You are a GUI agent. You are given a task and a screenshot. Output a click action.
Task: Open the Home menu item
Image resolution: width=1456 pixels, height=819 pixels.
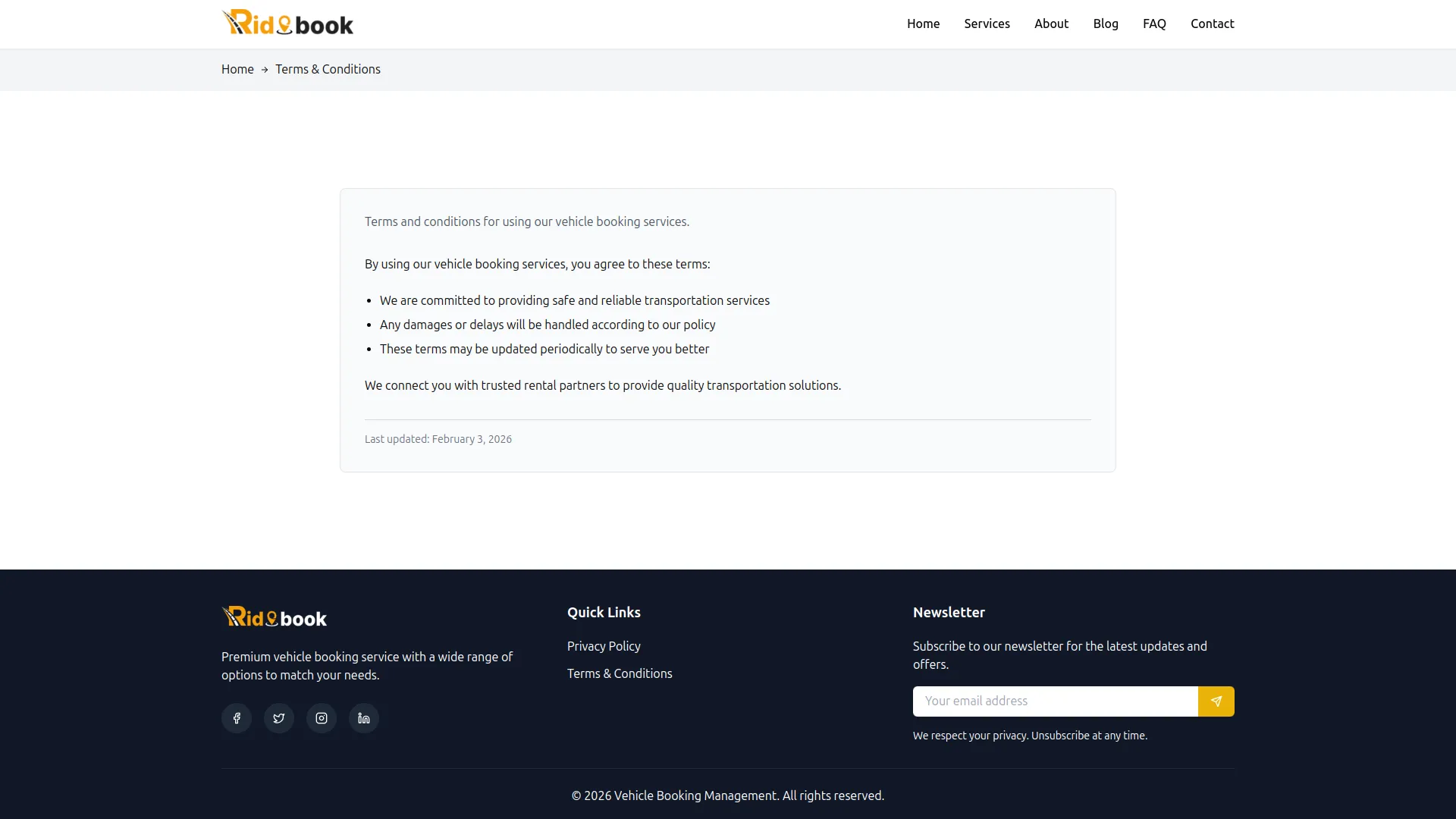tap(923, 24)
